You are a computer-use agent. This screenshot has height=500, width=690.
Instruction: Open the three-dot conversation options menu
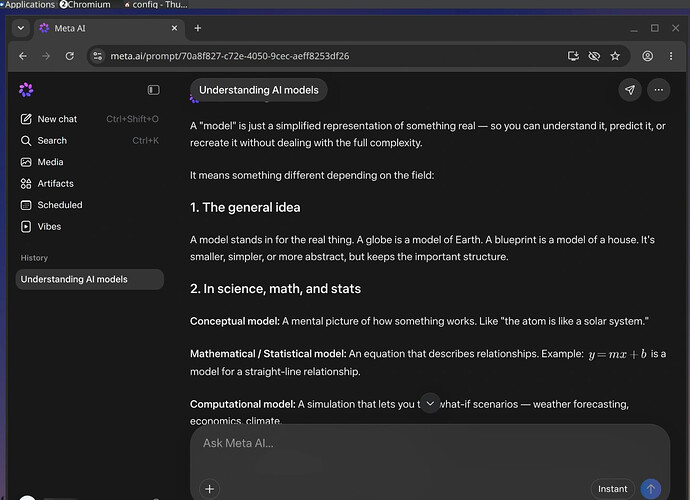(x=658, y=90)
